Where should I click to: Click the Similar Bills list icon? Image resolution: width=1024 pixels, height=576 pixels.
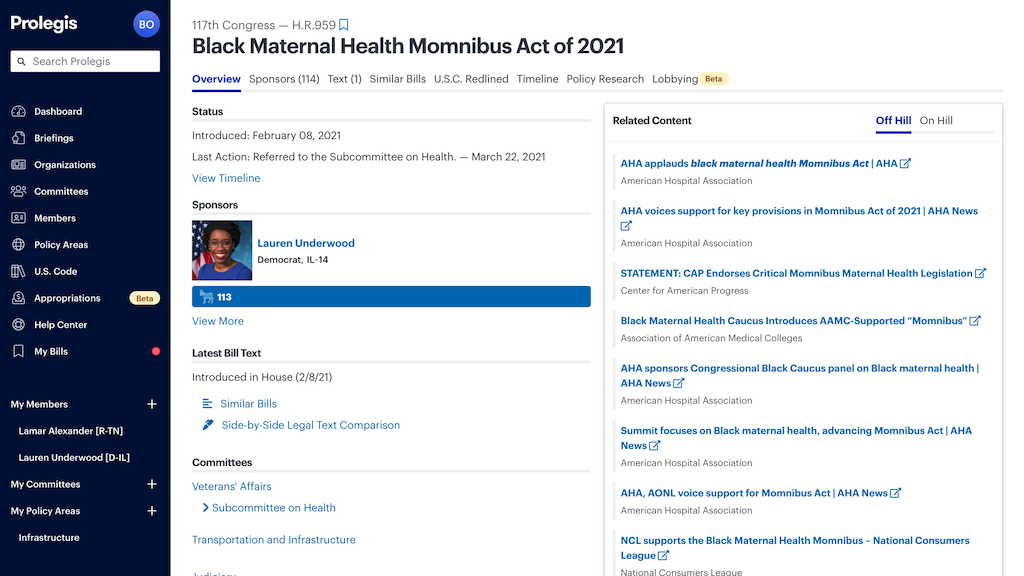click(207, 403)
